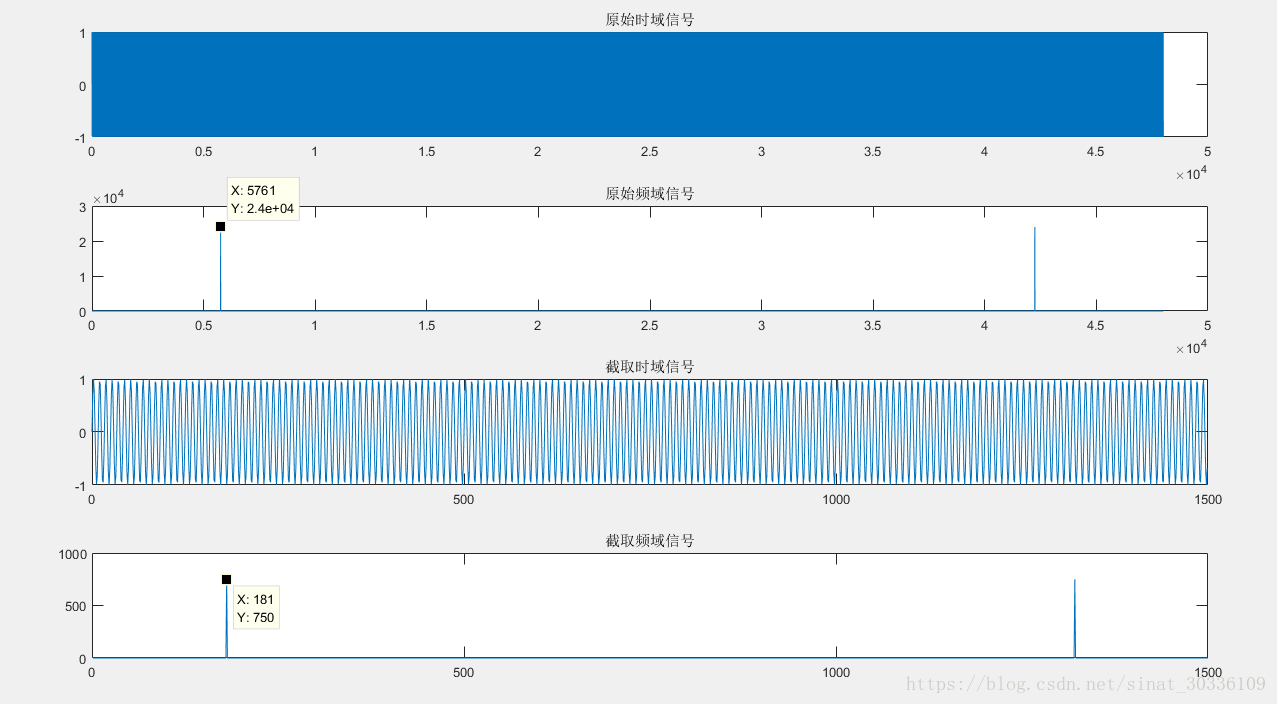The height and width of the screenshot is (704, 1277).
Task: Click the 500 x-axis tick under 截取时域信号
Action: tap(464, 499)
